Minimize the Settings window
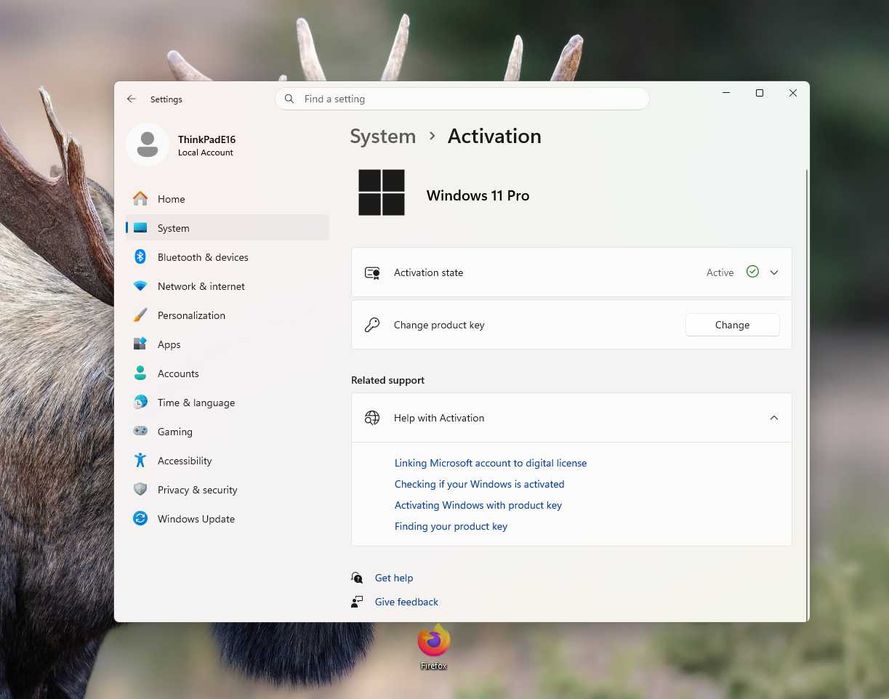The width and height of the screenshot is (889, 699). pos(726,93)
